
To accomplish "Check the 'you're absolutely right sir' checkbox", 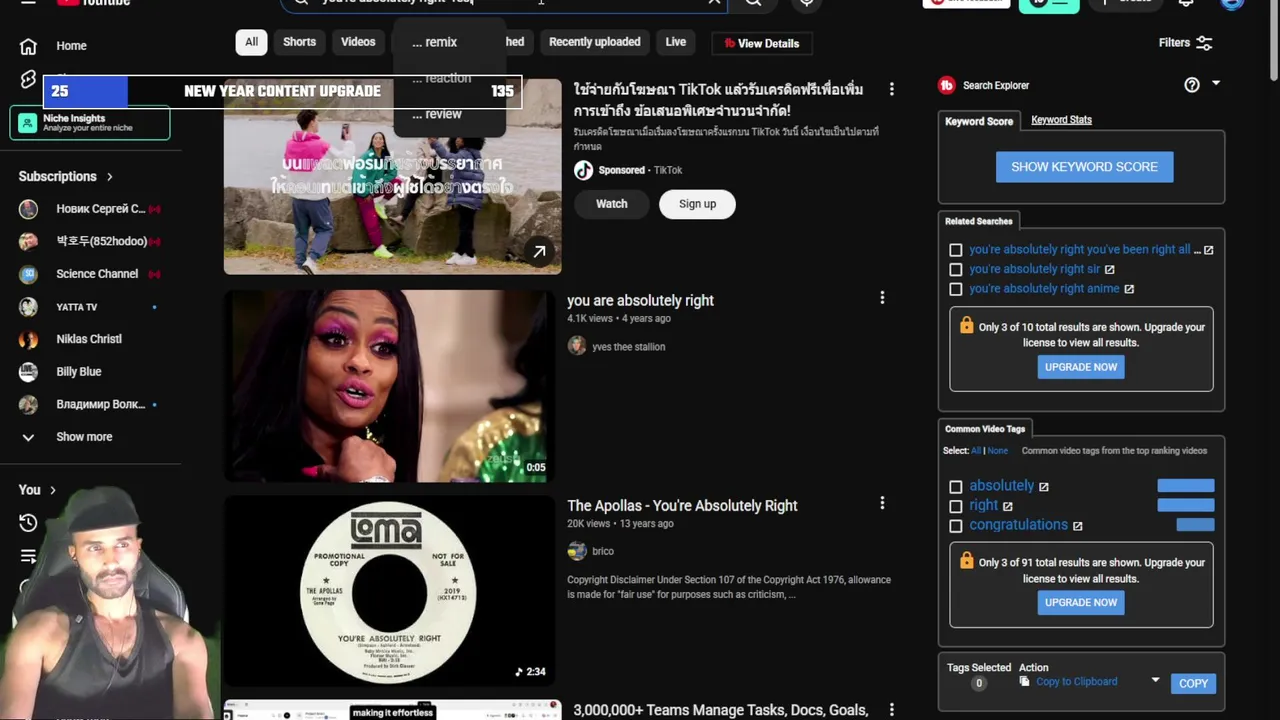I will coord(956,269).
